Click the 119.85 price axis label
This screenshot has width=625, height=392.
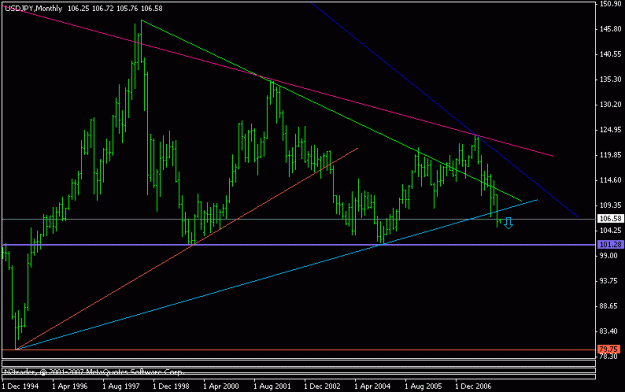(610, 155)
